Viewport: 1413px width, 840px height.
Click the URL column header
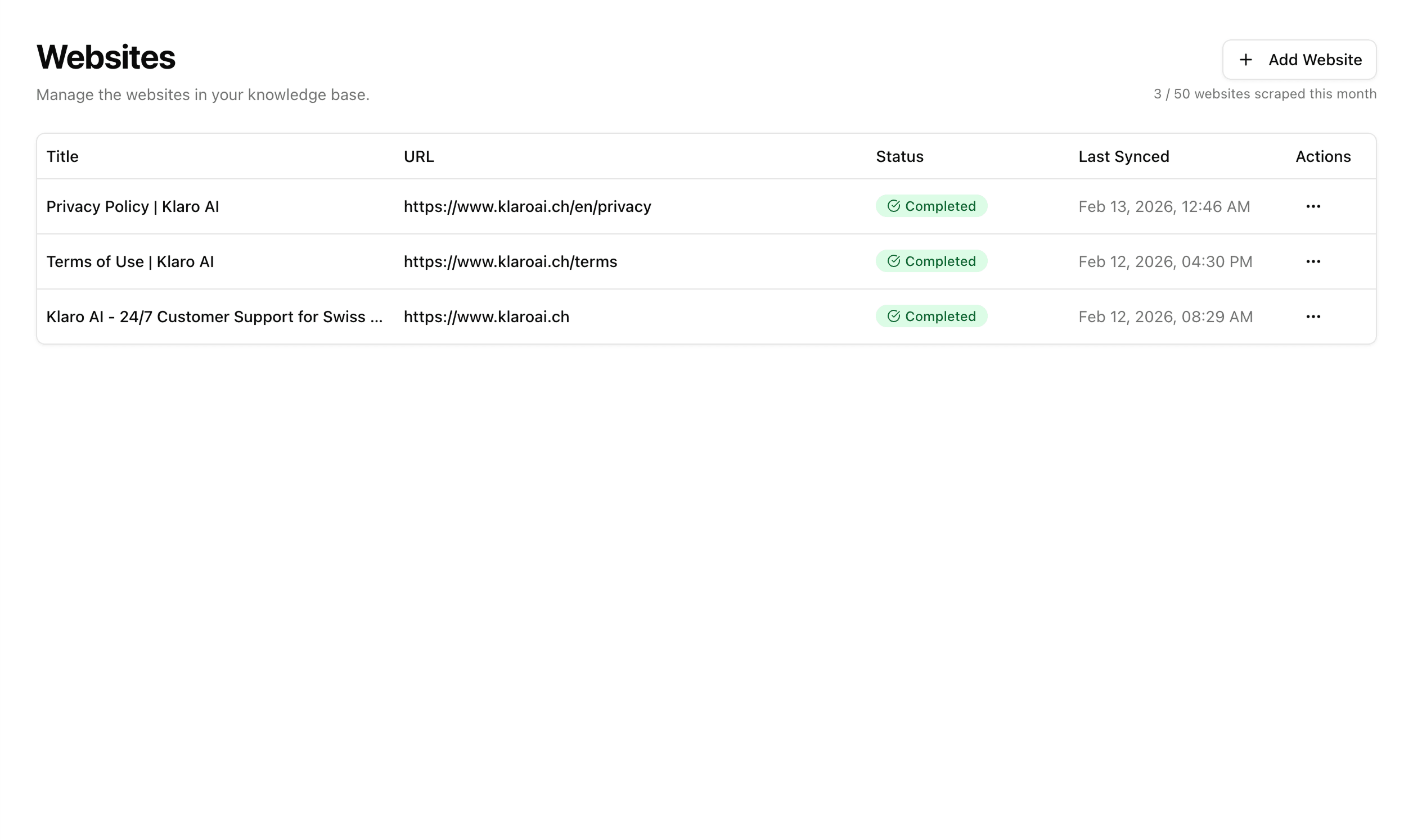click(418, 157)
